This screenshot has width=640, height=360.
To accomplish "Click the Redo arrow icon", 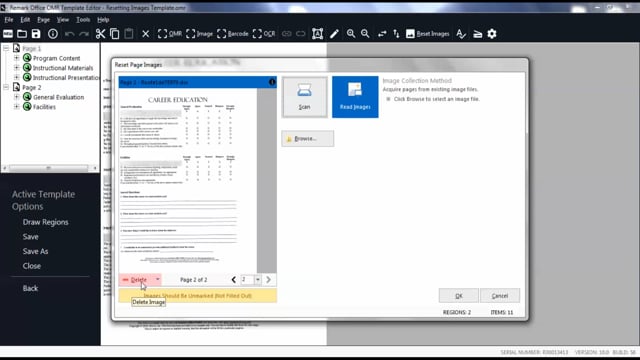I will point(84,34).
